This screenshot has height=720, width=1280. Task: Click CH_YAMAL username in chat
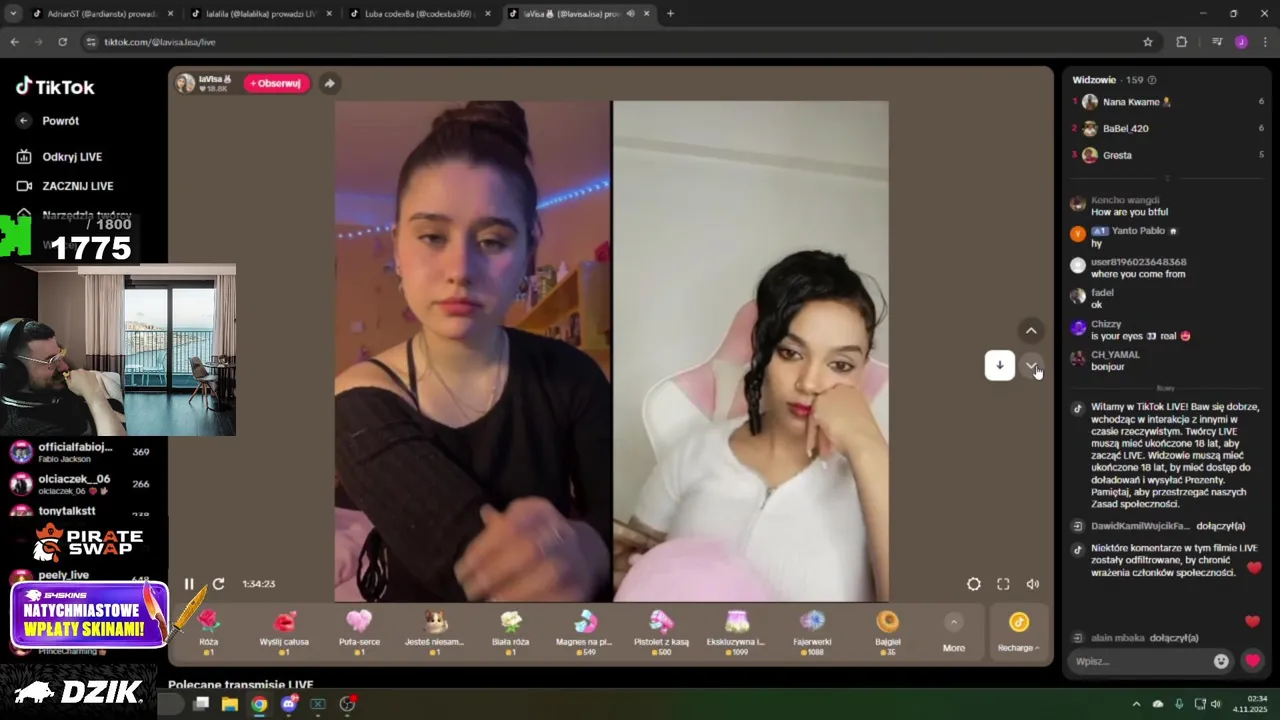pos(1115,355)
